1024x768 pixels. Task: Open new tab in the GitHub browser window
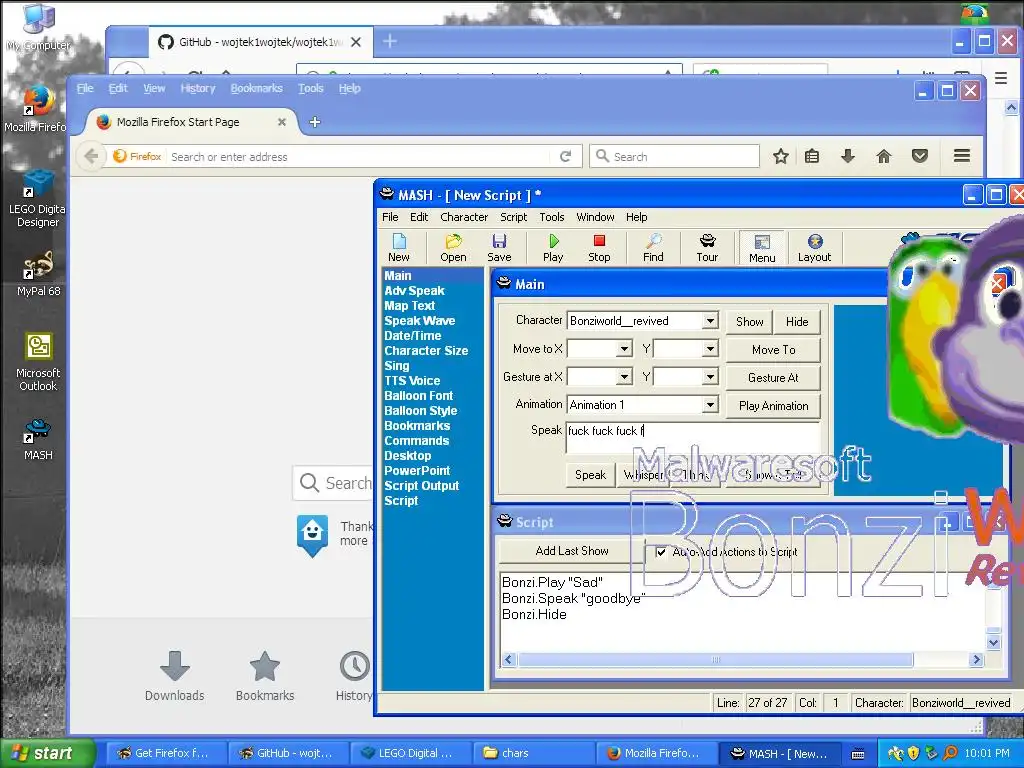coord(390,42)
